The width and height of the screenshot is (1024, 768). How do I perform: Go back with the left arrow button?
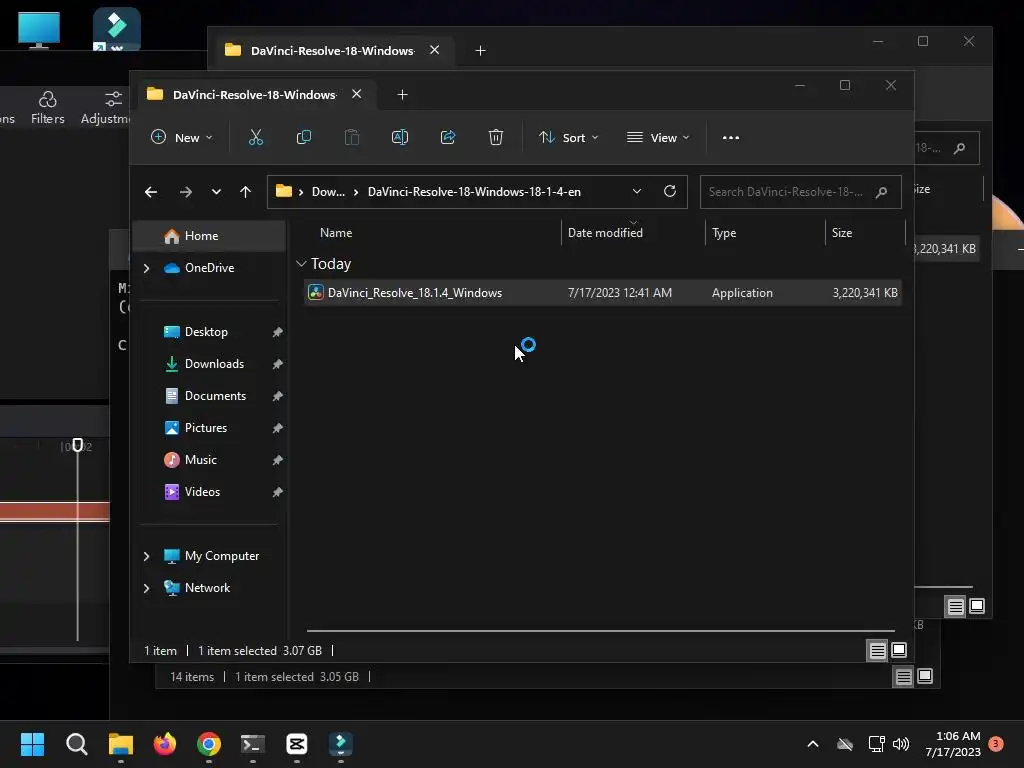[x=151, y=192]
